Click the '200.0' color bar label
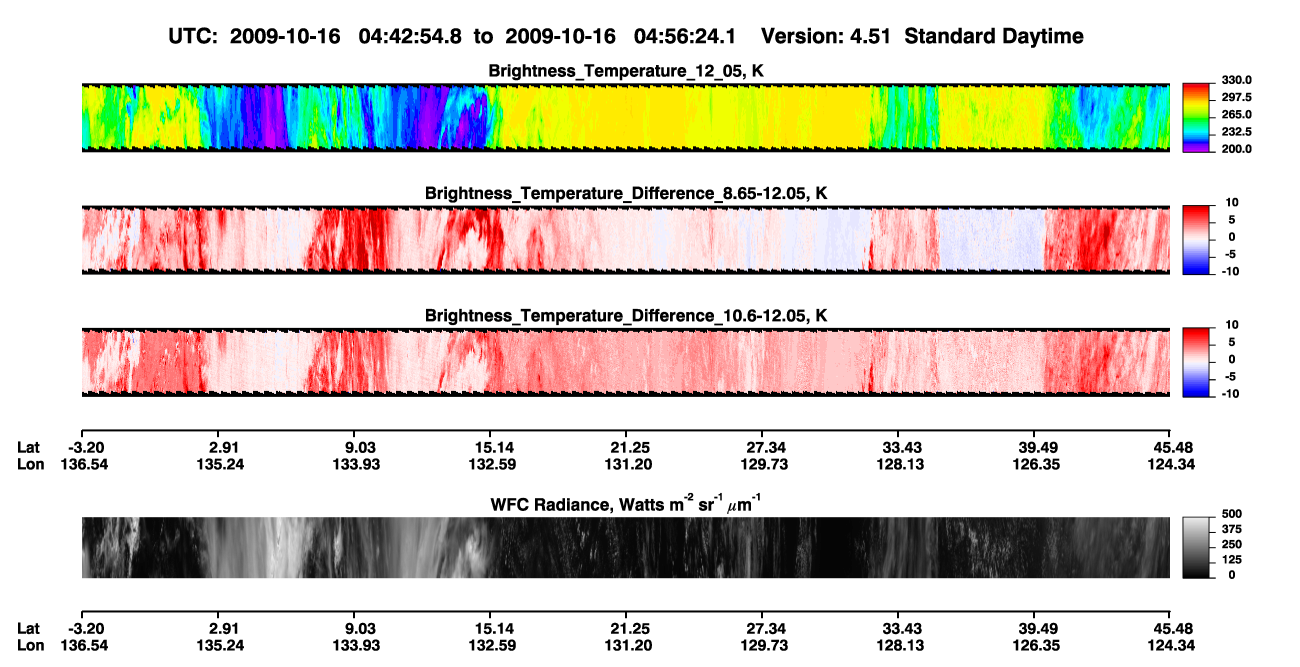 tap(1237, 148)
